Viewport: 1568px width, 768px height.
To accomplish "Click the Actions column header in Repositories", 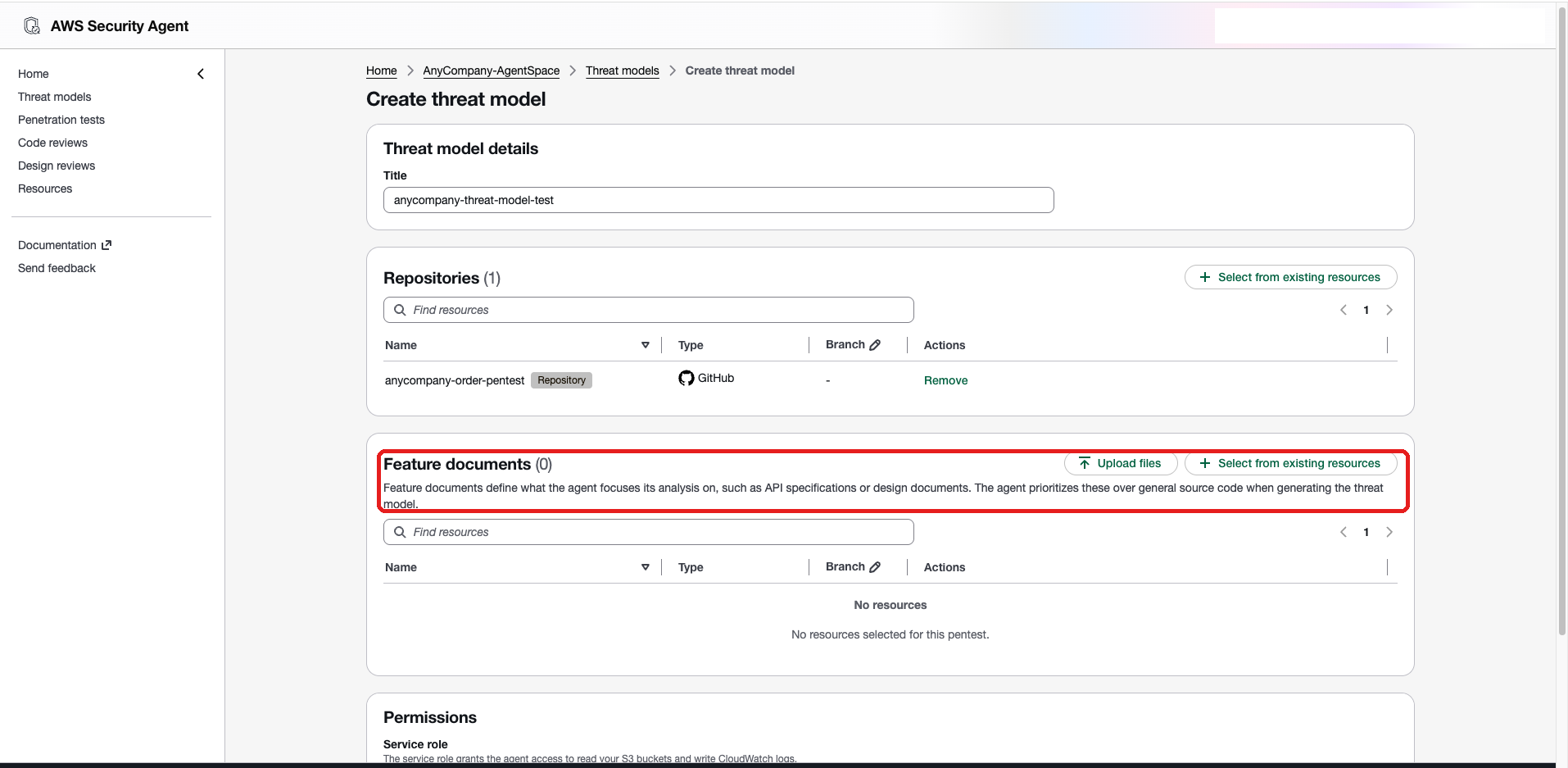I will 945,345.
